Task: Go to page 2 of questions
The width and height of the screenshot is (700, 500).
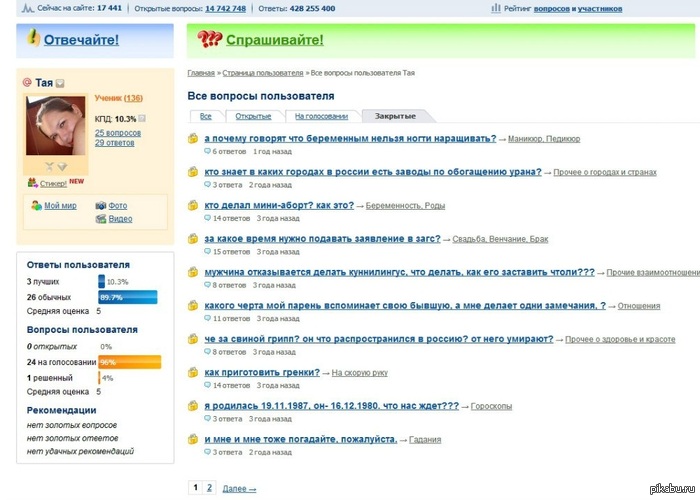Action: point(209,488)
